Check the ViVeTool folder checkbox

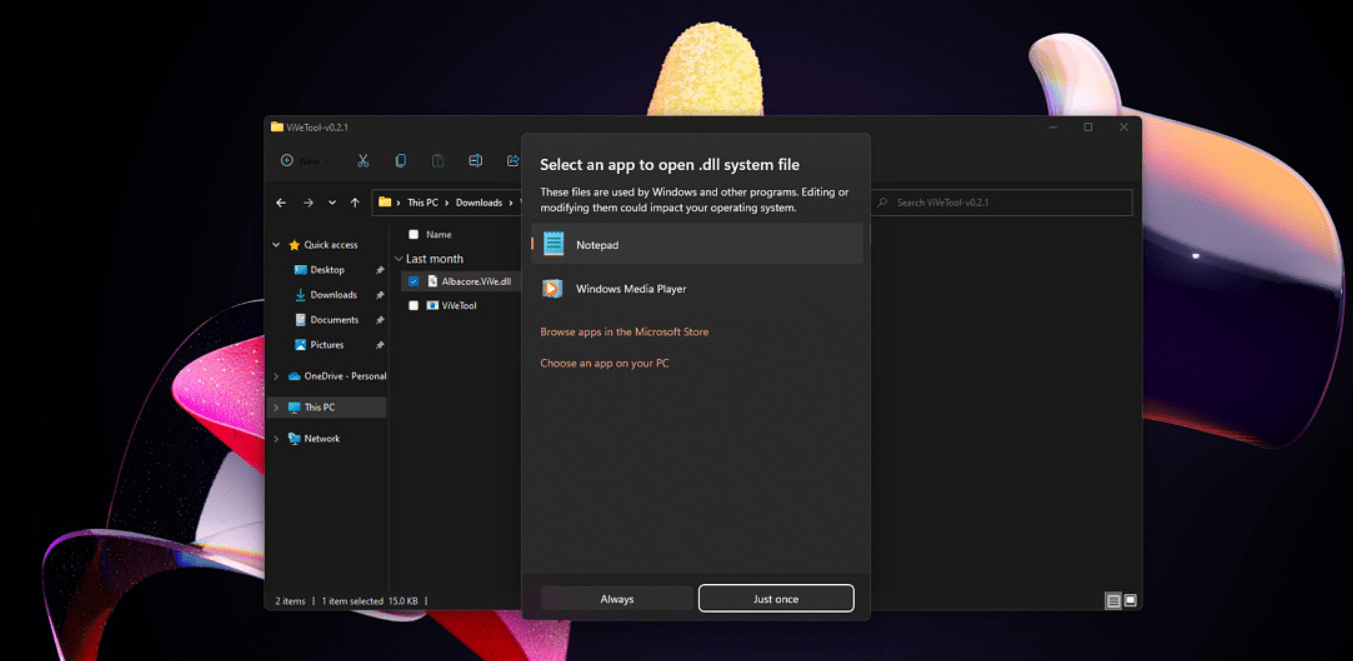coord(413,305)
